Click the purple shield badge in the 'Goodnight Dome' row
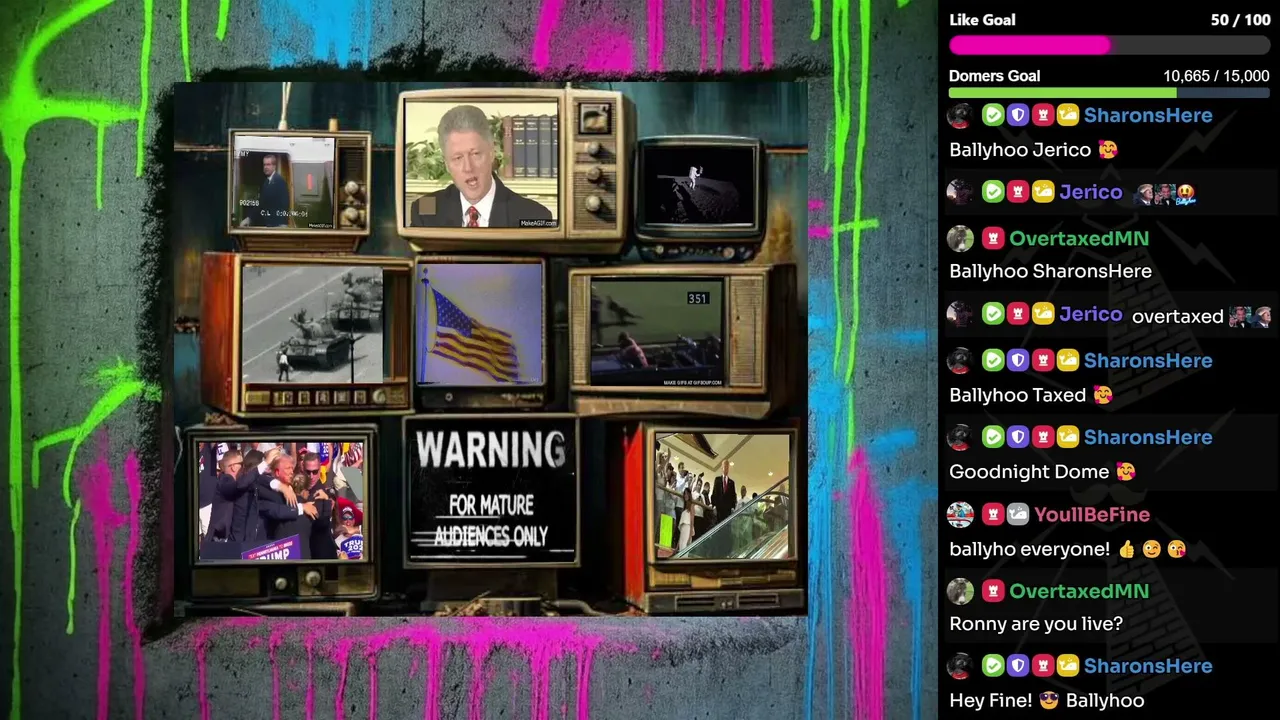This screenshot has width=1280, height=720. tap(1018, 437)
